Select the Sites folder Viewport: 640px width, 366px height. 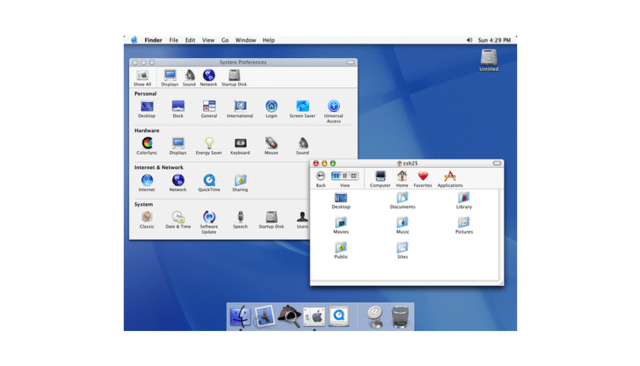[x=402, y=251]
